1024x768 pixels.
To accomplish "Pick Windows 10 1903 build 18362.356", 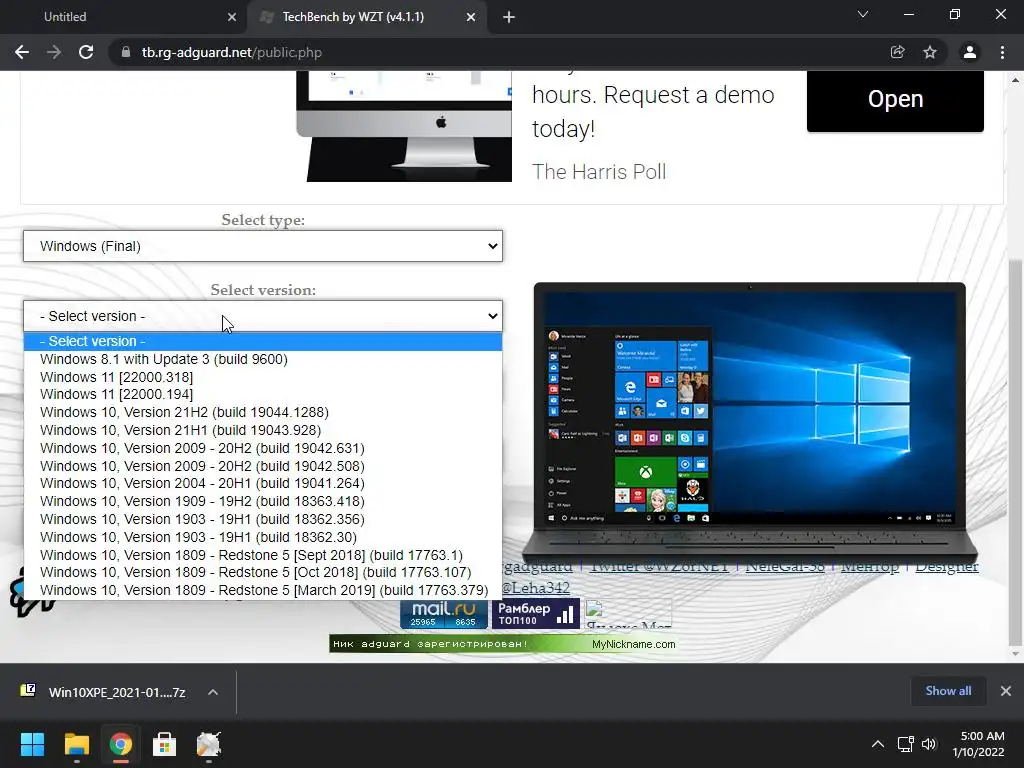I will point(263,519).
